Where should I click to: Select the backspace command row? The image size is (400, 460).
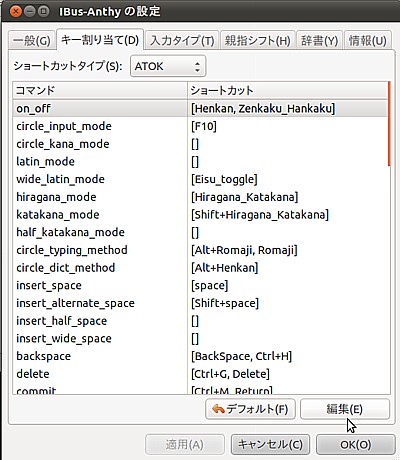[200, 356]
